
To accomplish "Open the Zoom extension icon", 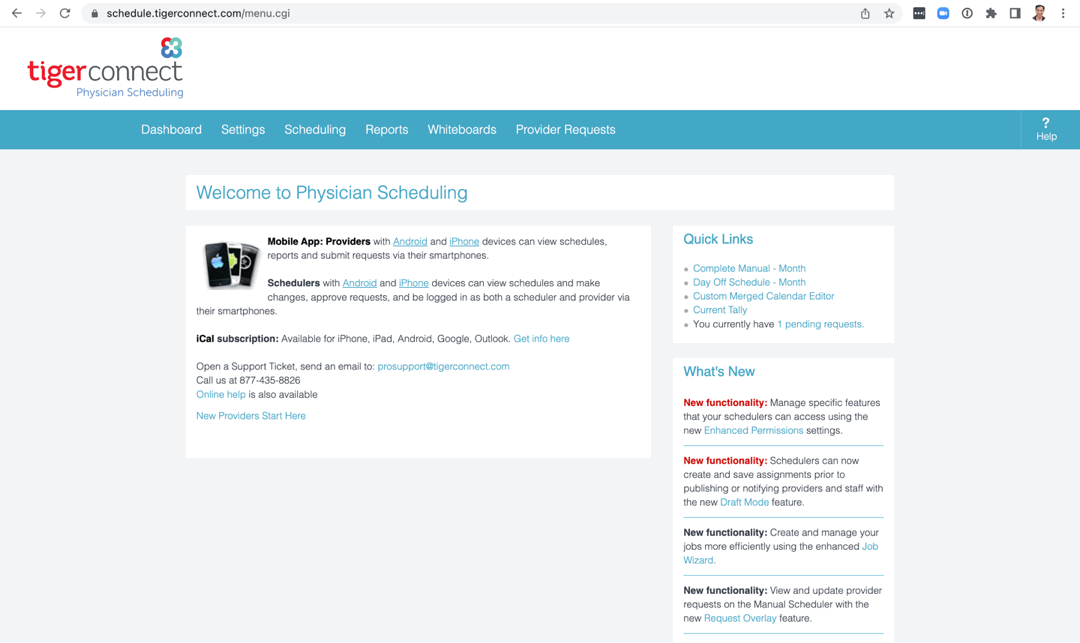I will (943, 13).
